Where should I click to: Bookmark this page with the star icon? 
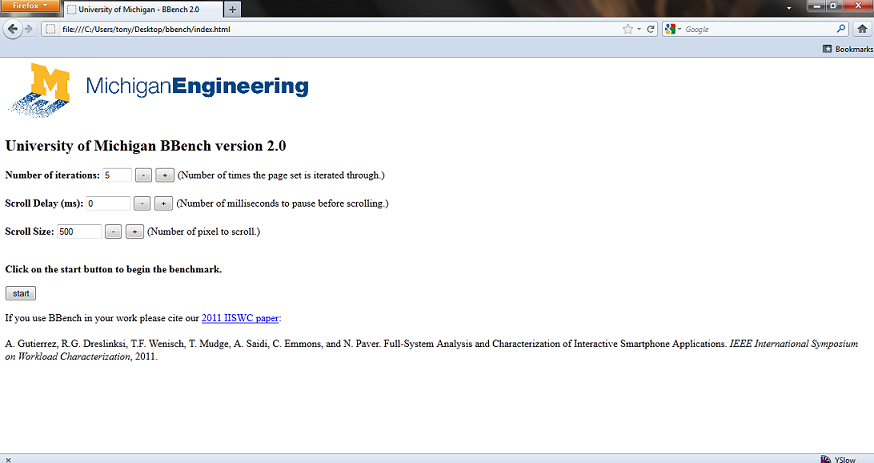[626, 29]
